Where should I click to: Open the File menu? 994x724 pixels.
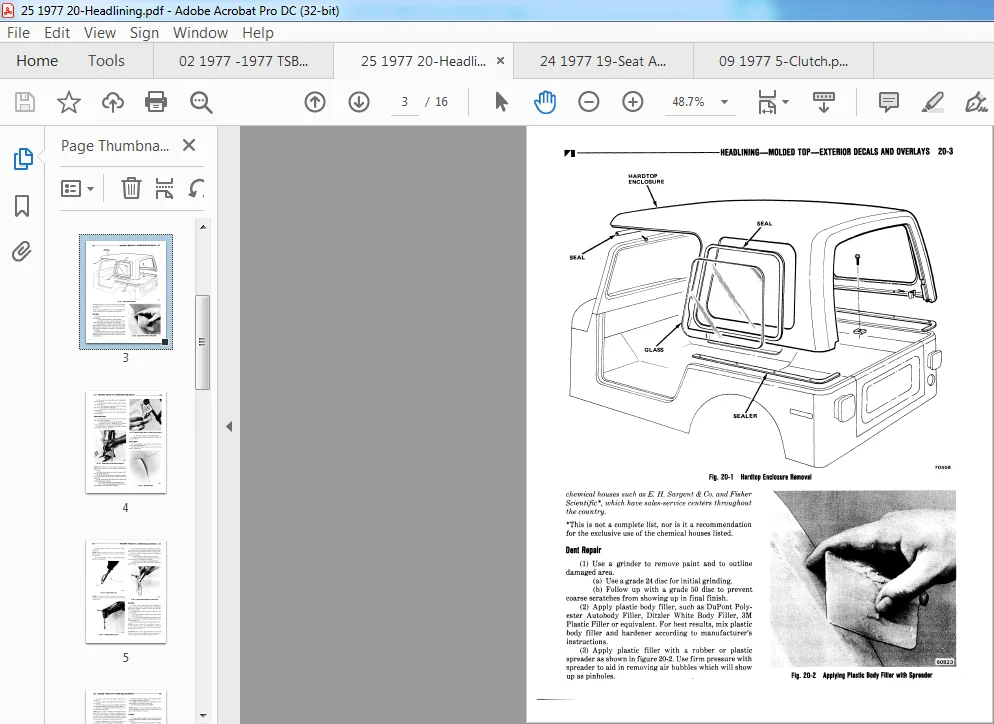(18, 33)
